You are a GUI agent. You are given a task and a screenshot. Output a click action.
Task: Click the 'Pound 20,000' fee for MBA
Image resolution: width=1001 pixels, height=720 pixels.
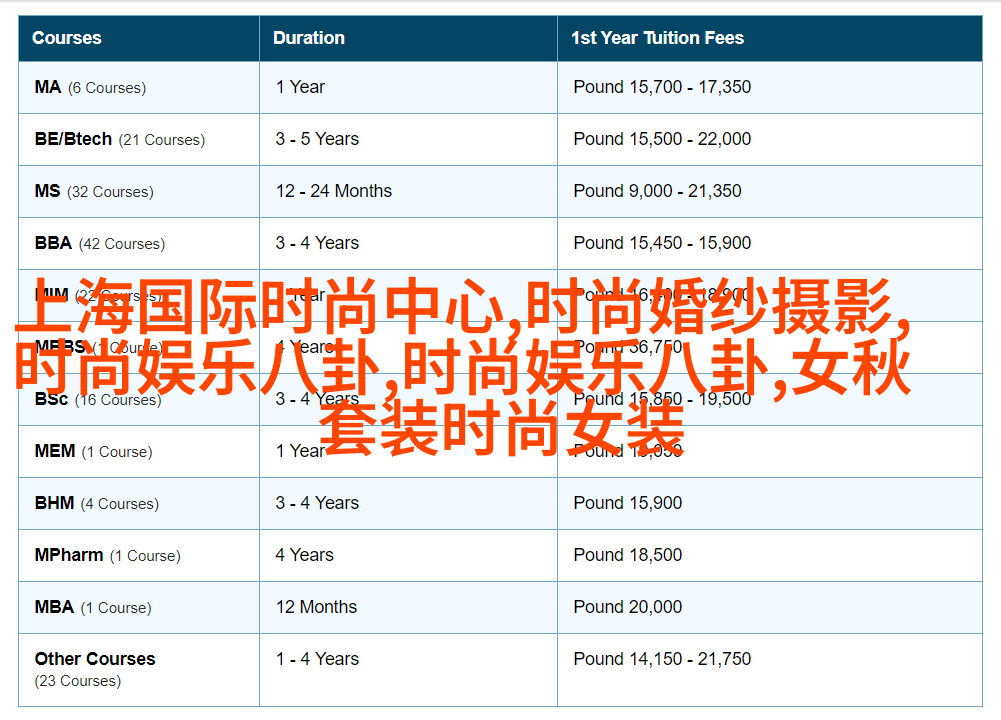click(628, 607)
